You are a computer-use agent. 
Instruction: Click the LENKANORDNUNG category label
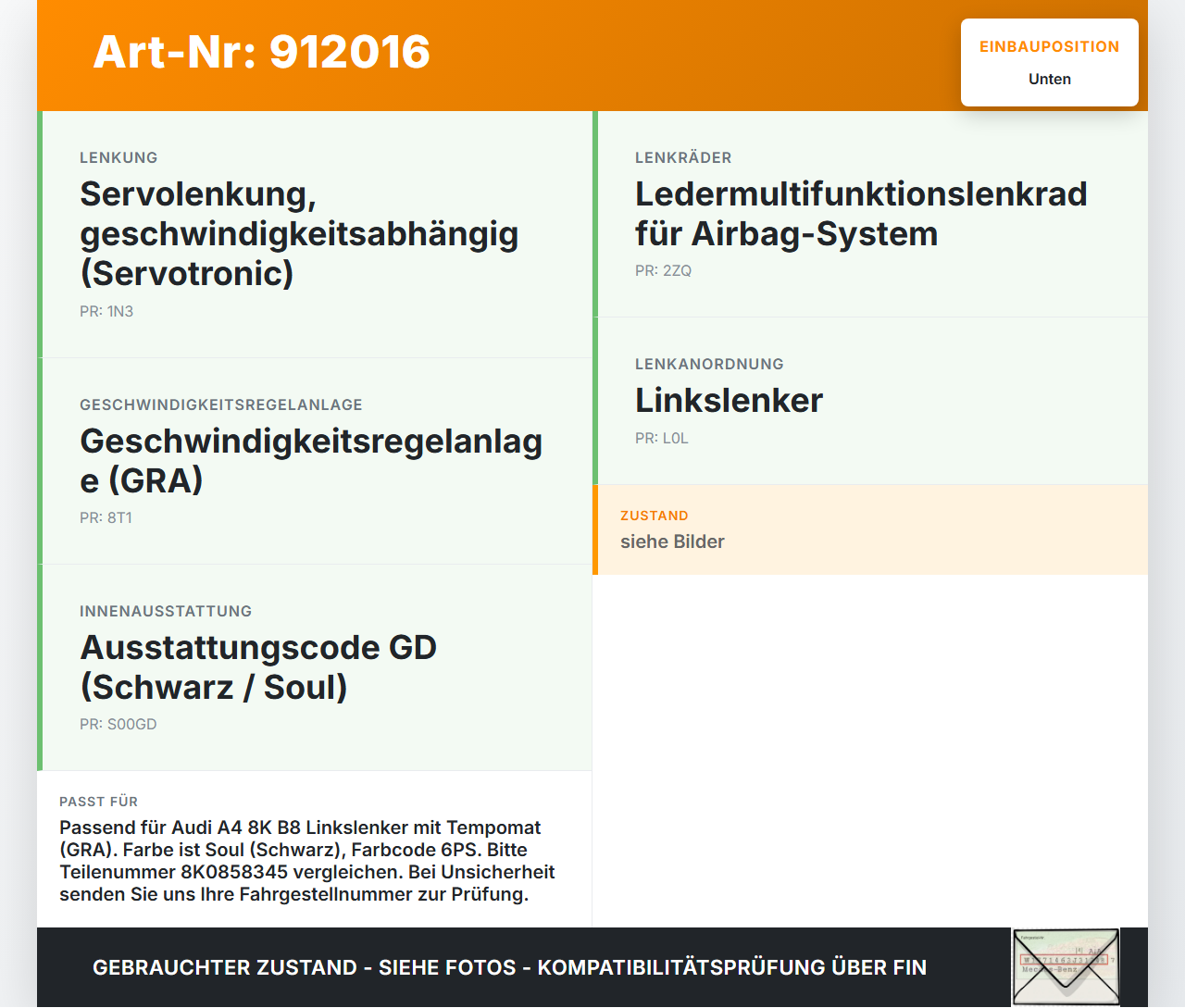pyautogui.click(x=709, y=365)
